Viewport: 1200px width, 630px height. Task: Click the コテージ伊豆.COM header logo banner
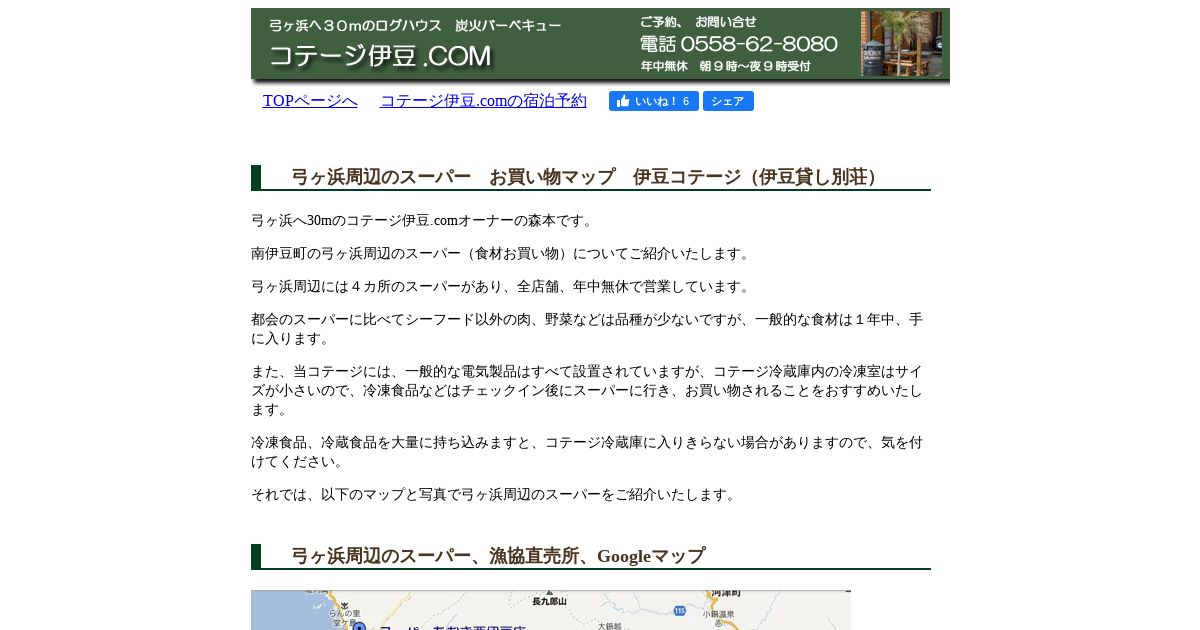pyautogui.click(x=381, y=56)
